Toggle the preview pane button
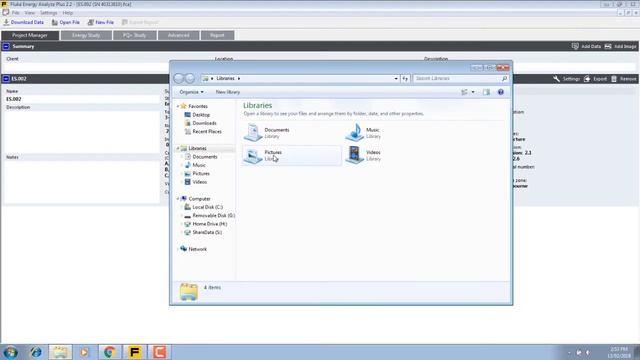640x360 pixels. tap(486, 92)
